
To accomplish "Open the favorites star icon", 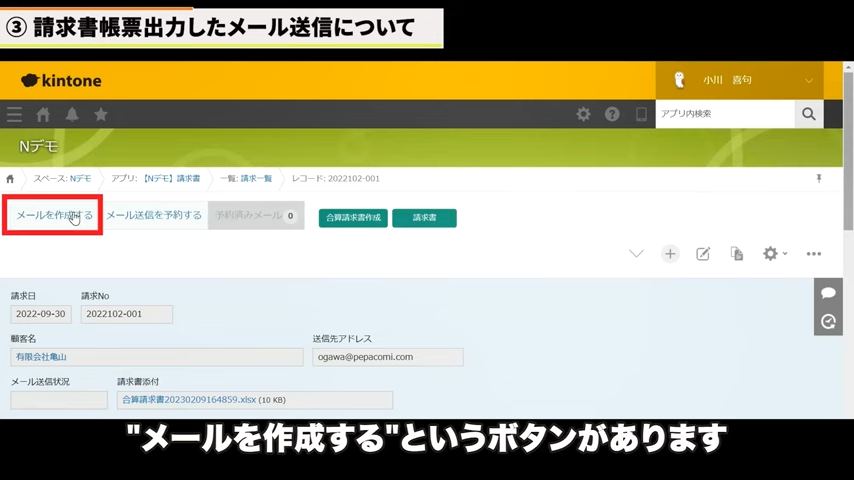I will click(101, 114).
